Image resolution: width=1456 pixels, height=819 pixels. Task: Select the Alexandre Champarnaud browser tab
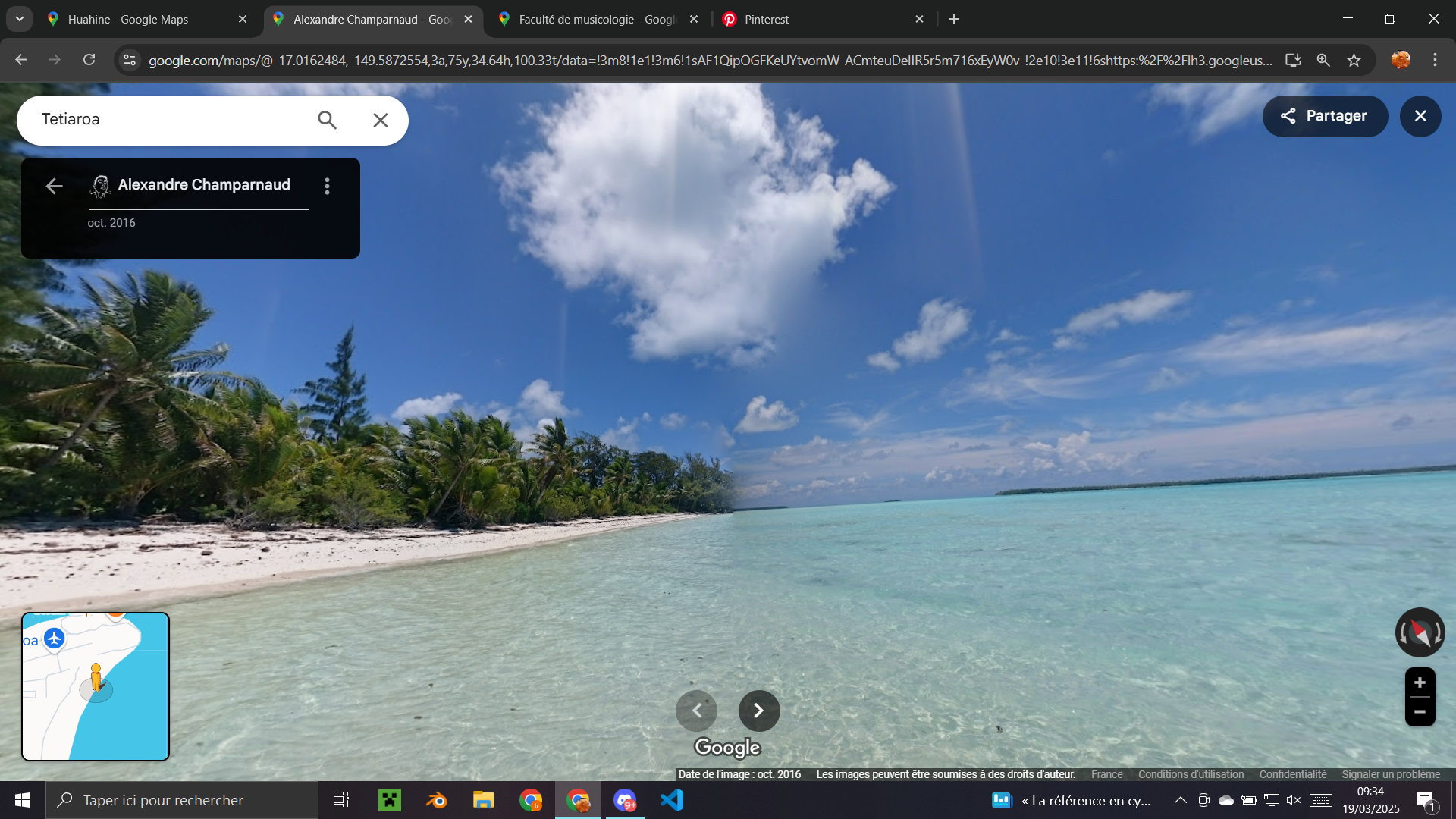tap(372, 19)
